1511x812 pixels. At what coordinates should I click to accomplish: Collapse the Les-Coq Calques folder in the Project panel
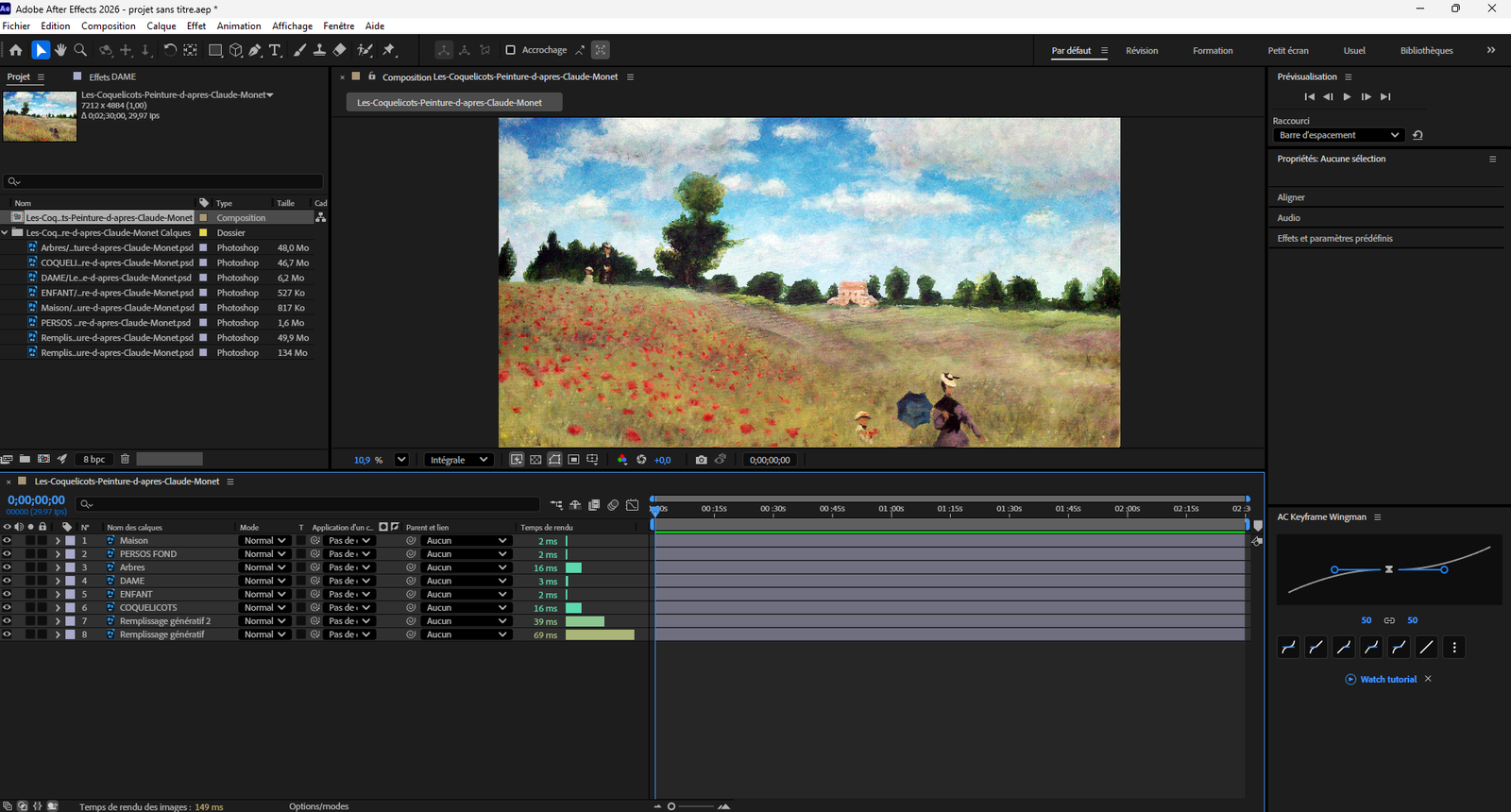(5, 232)
